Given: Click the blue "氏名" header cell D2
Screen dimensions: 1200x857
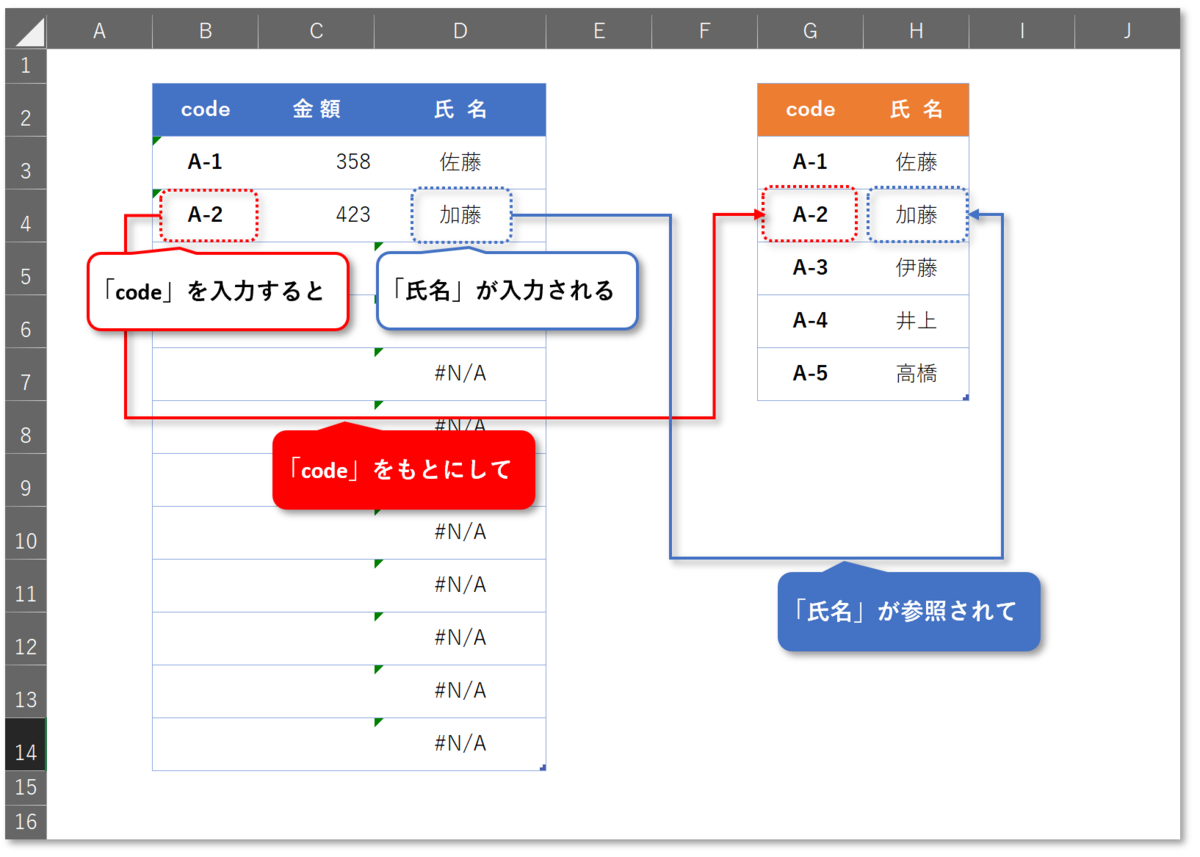Looking at the screenshot, I should (x=460, y=110).
